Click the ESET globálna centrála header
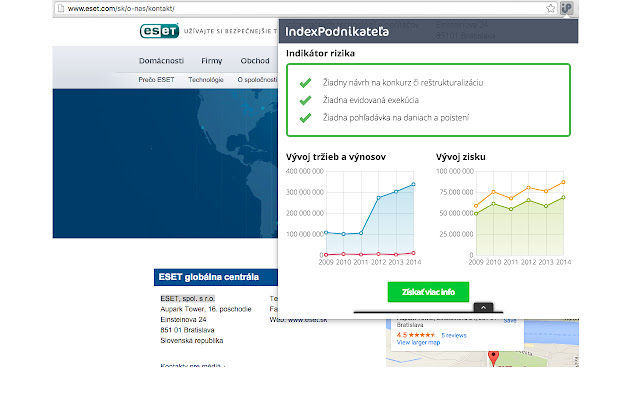640x400 pixels. click(216, 277)
